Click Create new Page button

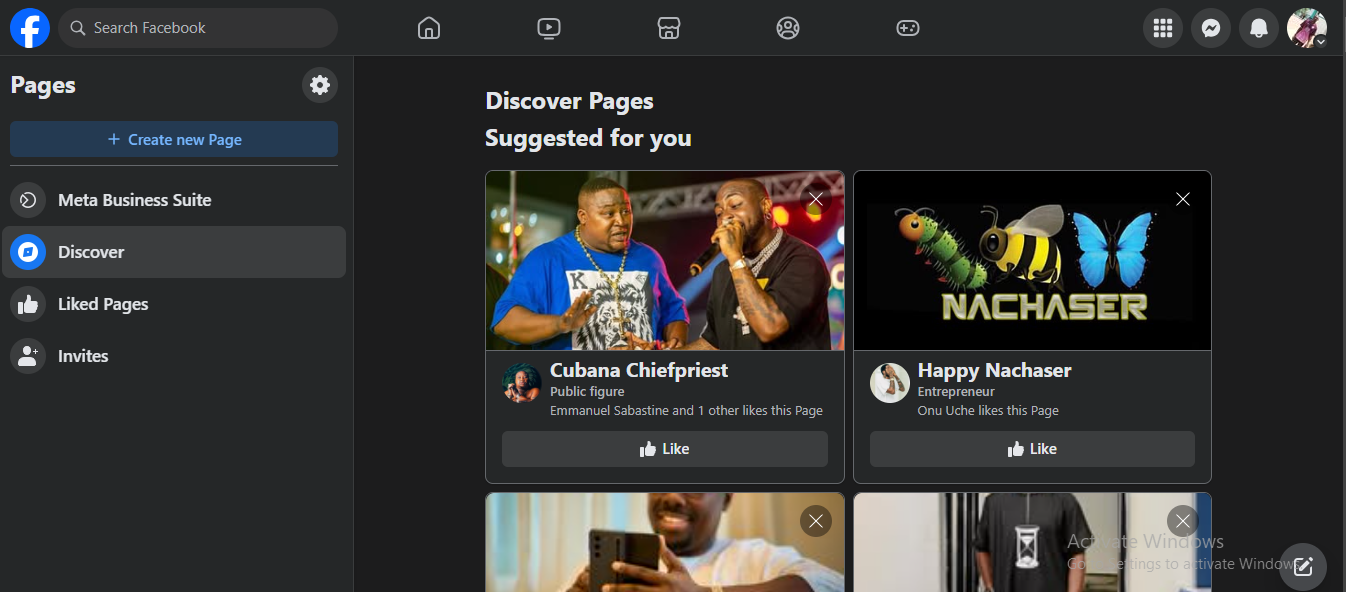point(174,140)
